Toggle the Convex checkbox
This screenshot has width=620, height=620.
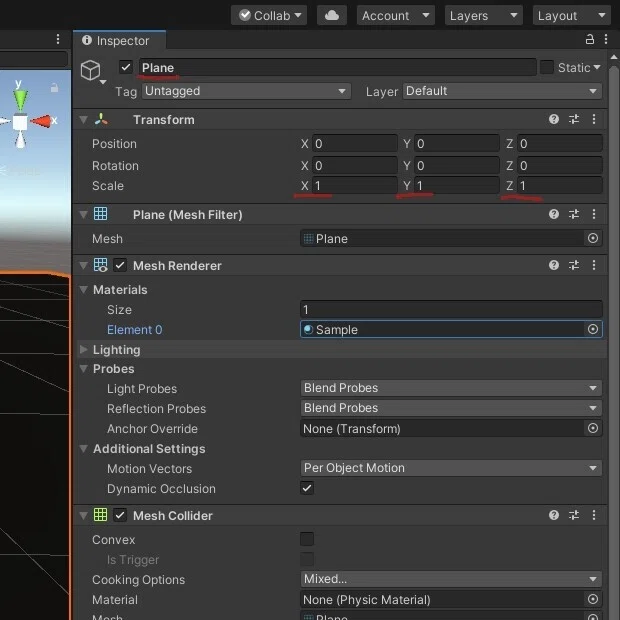point(307,539)
